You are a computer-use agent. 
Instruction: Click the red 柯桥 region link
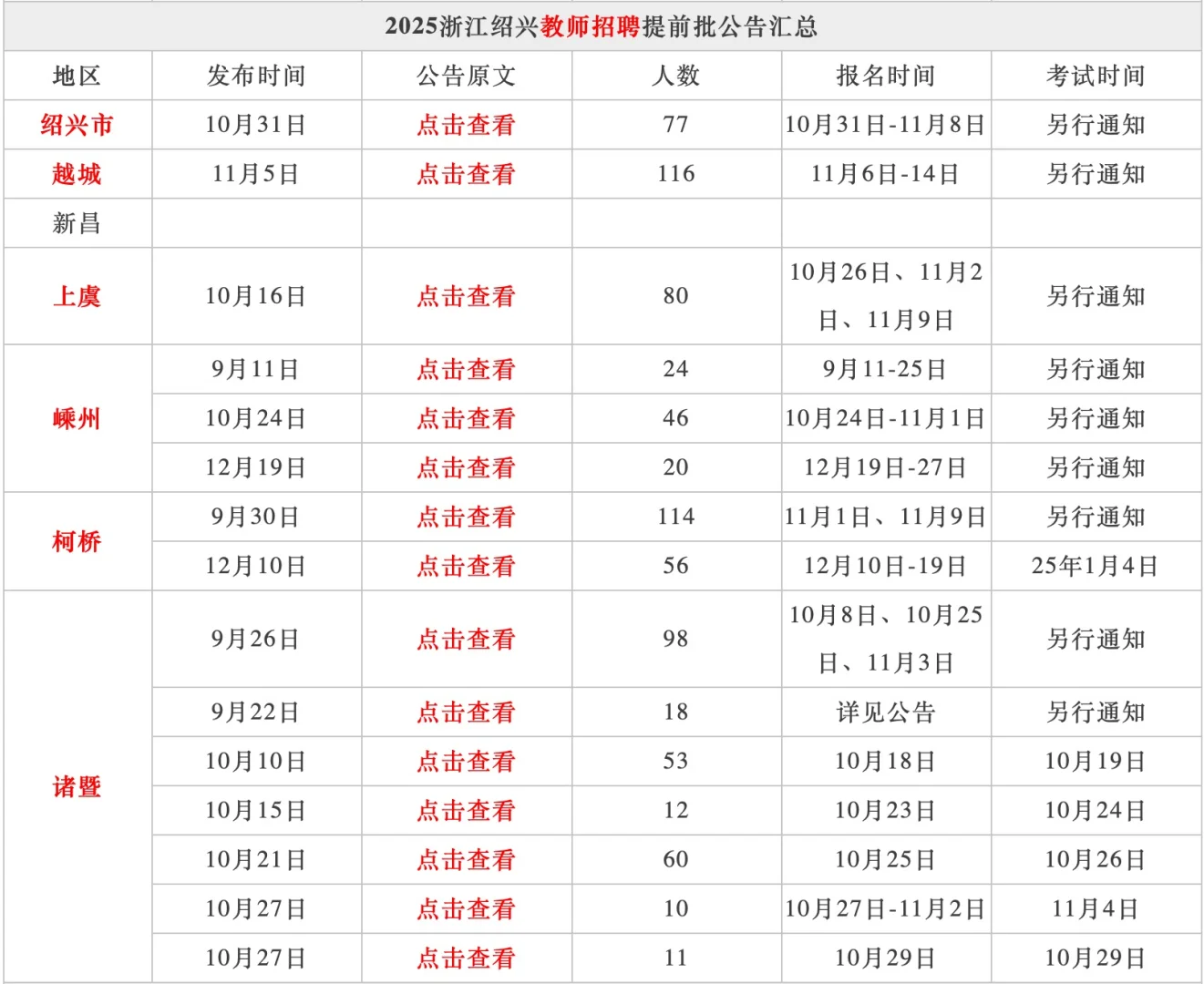point(77,541)
